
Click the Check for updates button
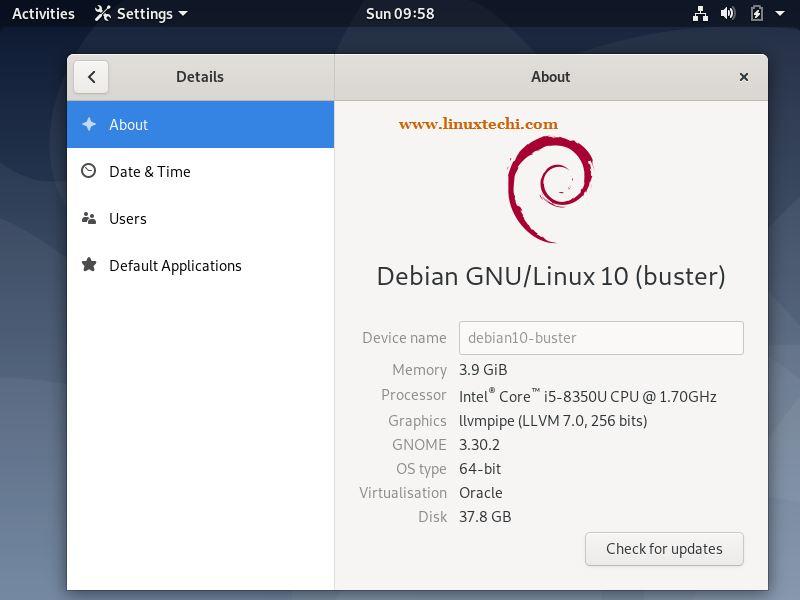pos(664,548)
